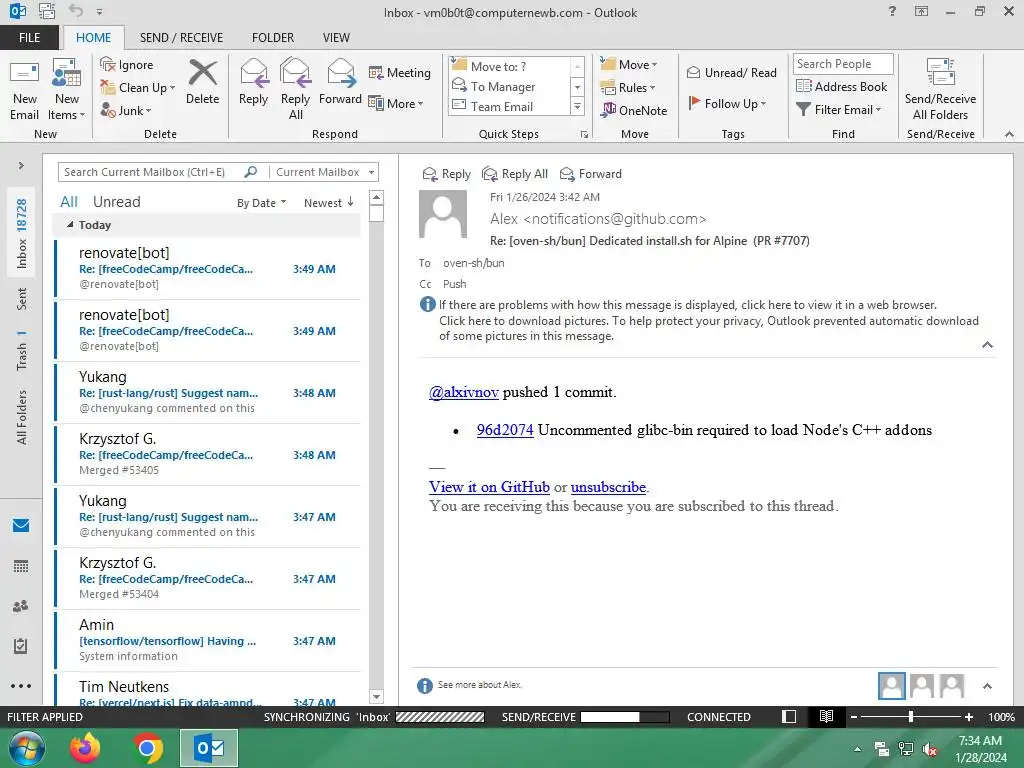Collapse the ribbon
1024x768 pixels.
[x=1009, y=134]
